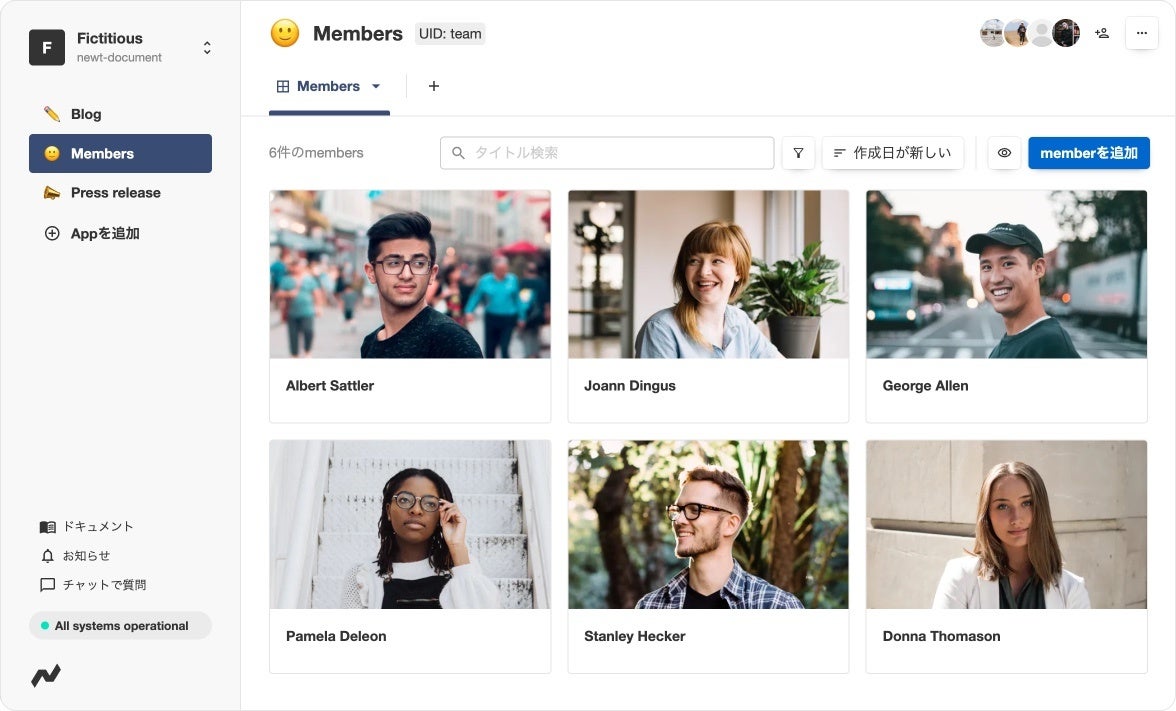Toggle the eye preview visibility button
This screenshot has height=711, width=1176.
pos(1004,153)
